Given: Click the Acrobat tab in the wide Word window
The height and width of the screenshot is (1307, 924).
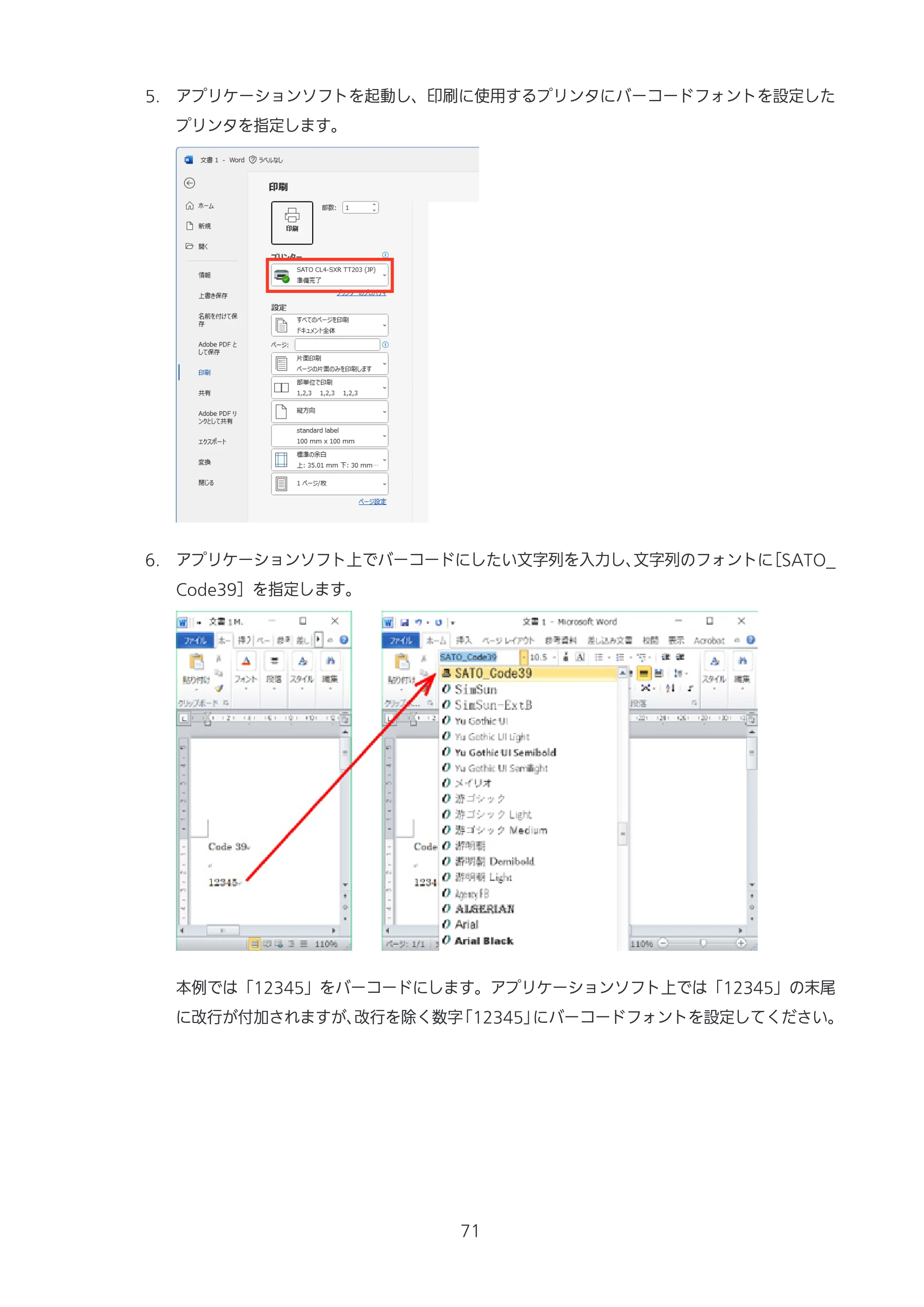Looking at the screenshot, I should [709, 640].
